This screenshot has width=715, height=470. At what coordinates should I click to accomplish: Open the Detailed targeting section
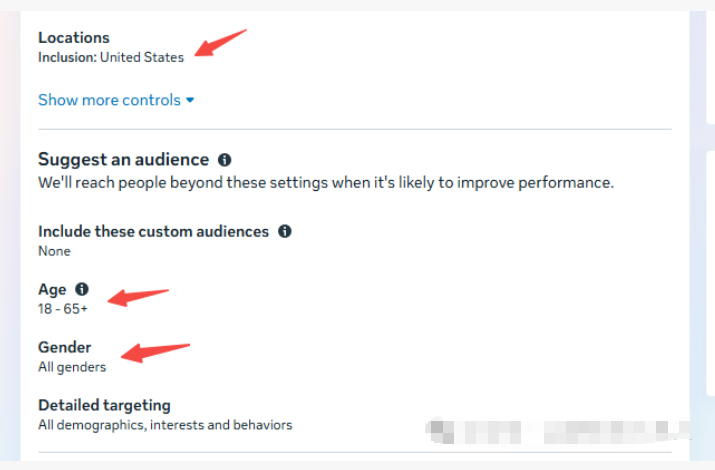pyautogui.click(x=104, y=405)
